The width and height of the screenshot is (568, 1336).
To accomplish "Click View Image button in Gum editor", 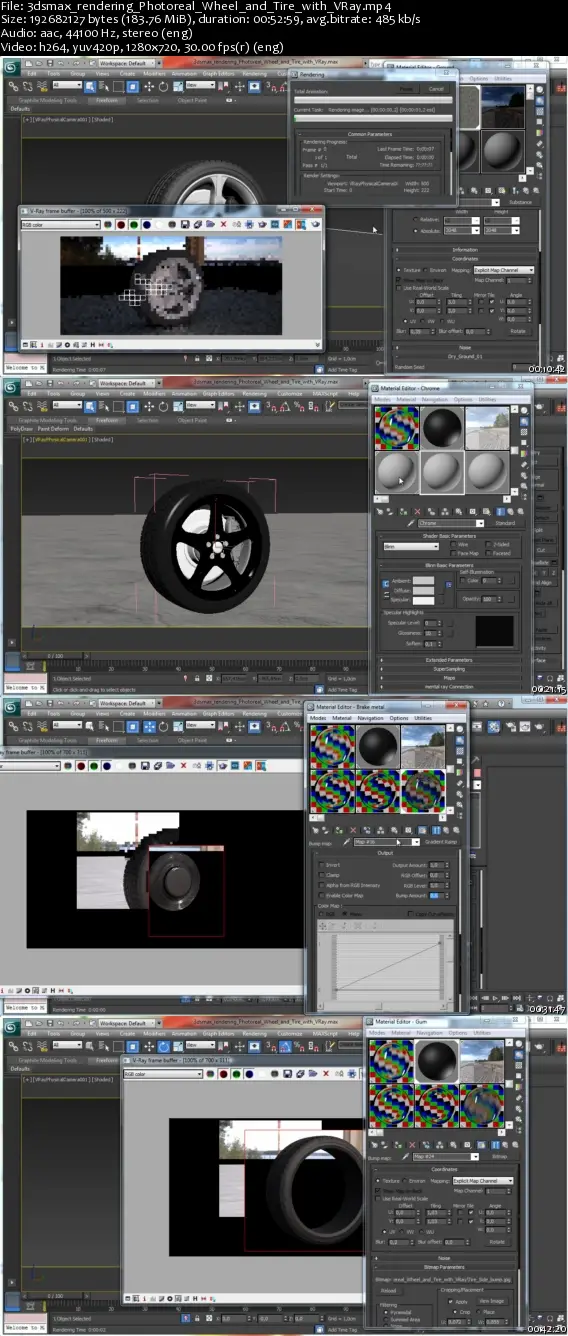I will pos(492,1301).
